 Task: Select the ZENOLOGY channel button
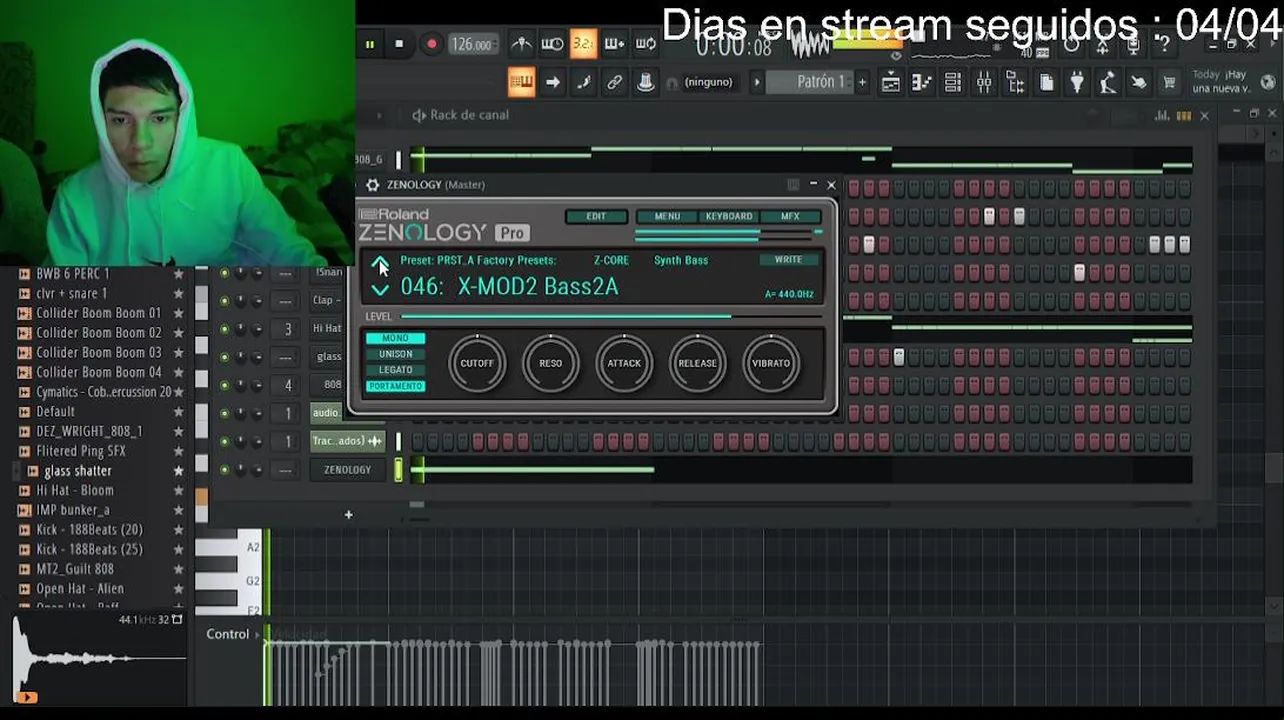[347, 470]
